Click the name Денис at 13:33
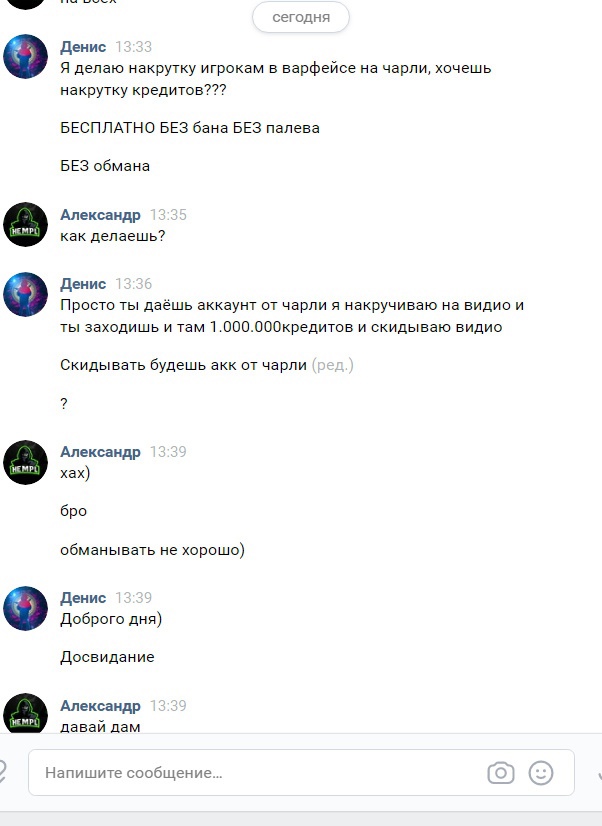 83,46
